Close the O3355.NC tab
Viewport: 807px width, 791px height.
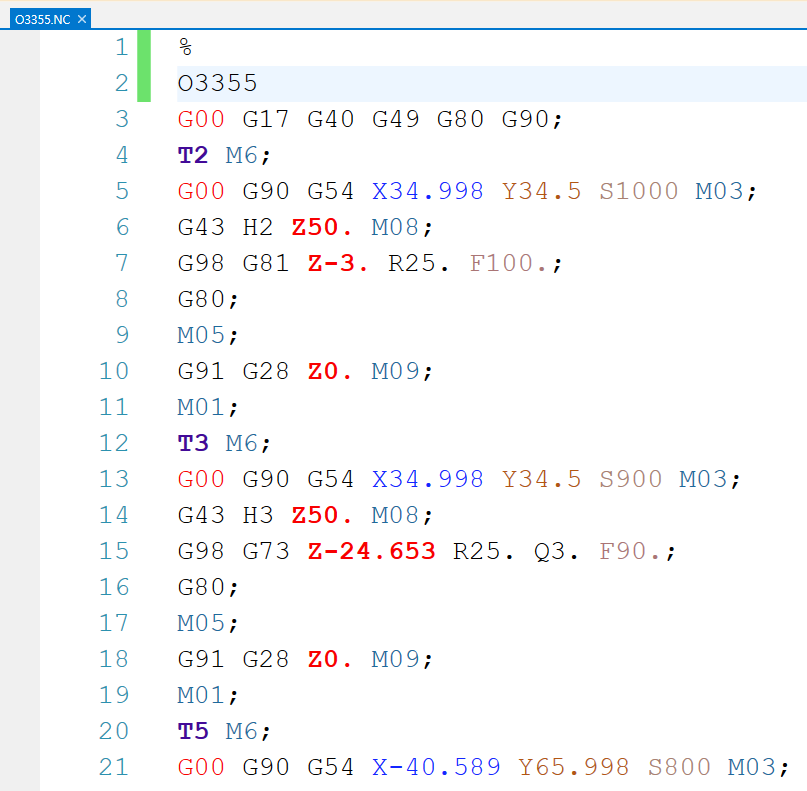pyautogui.click(x=82, y=20)
